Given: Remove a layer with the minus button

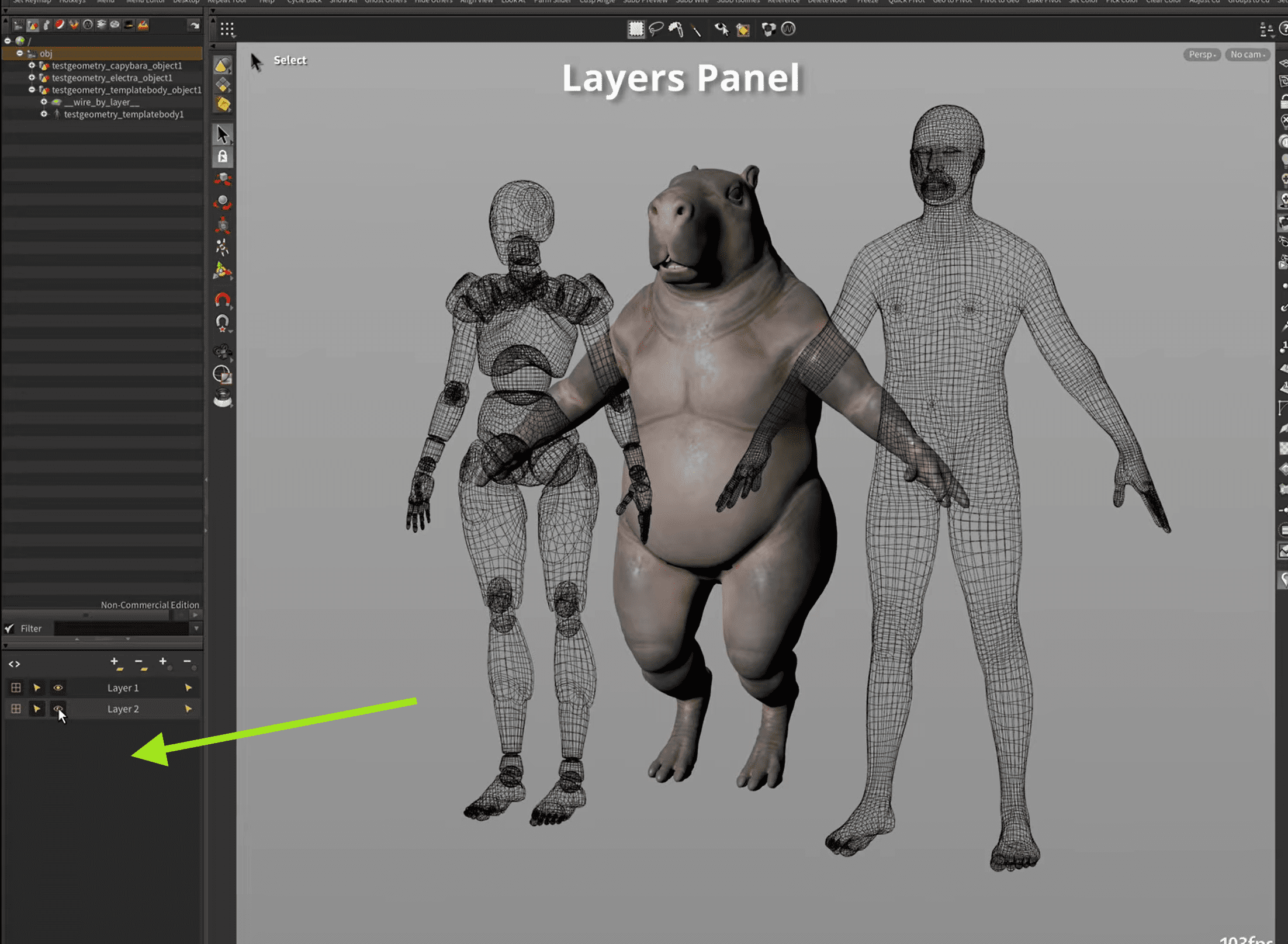Looking at the screenshot, I should (139, 661).
